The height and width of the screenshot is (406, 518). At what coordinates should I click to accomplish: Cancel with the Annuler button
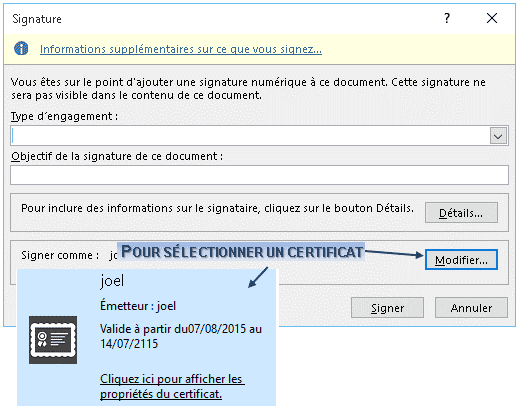pyautogui.click(x=471, y=308)
